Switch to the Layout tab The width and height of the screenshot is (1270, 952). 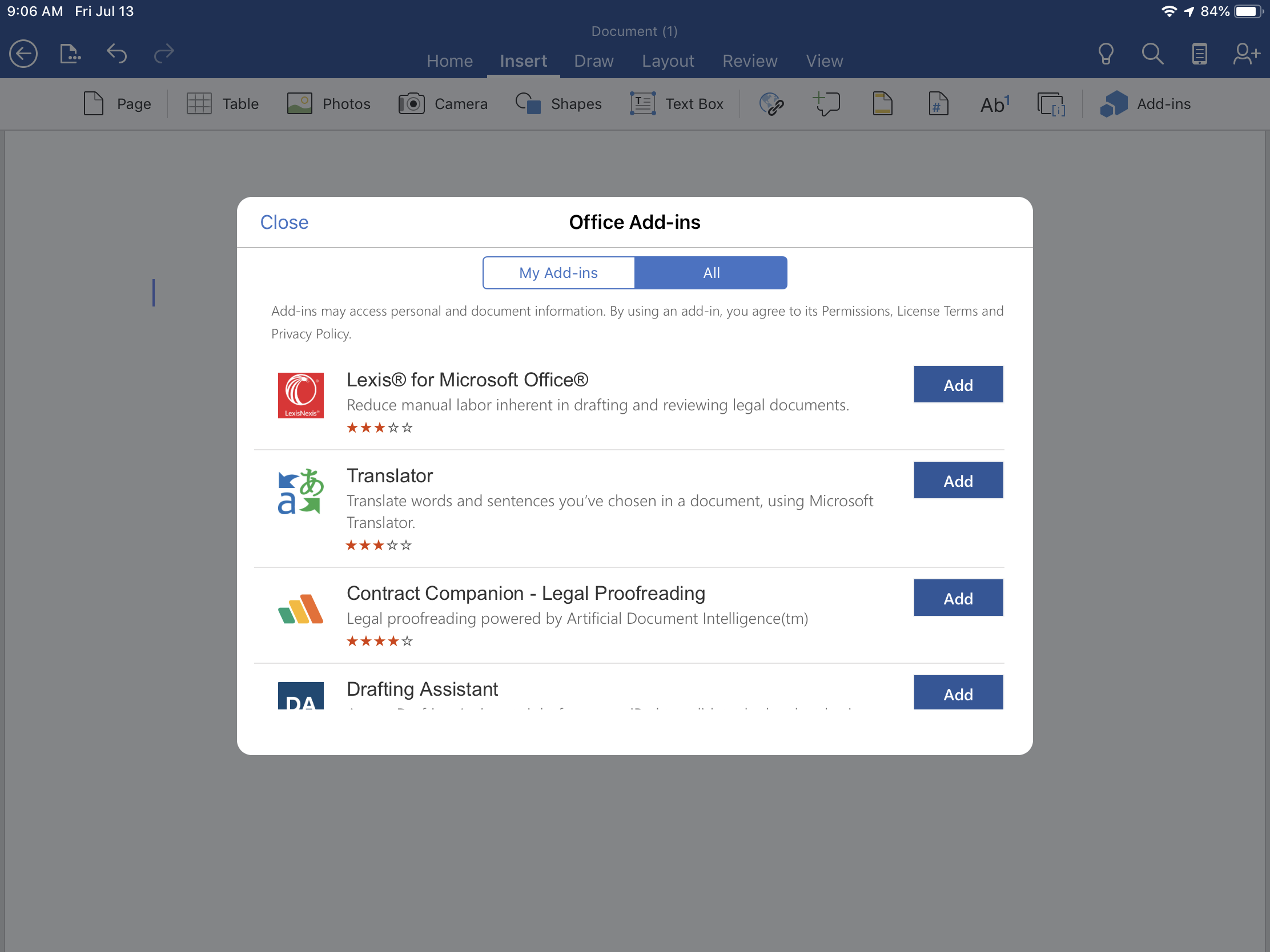coord(668,61)
